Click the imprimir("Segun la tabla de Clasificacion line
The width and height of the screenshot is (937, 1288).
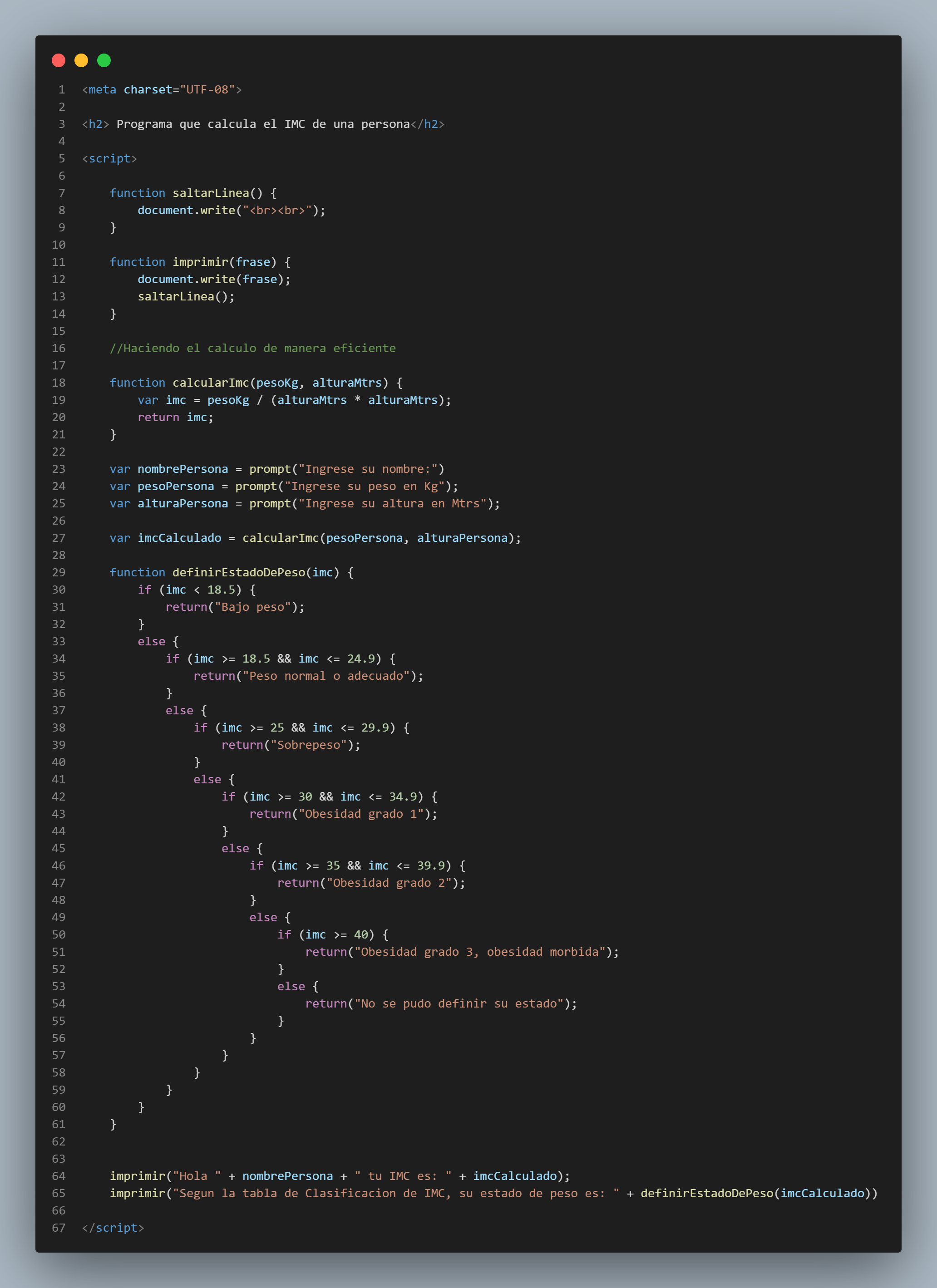(494, 1193)
